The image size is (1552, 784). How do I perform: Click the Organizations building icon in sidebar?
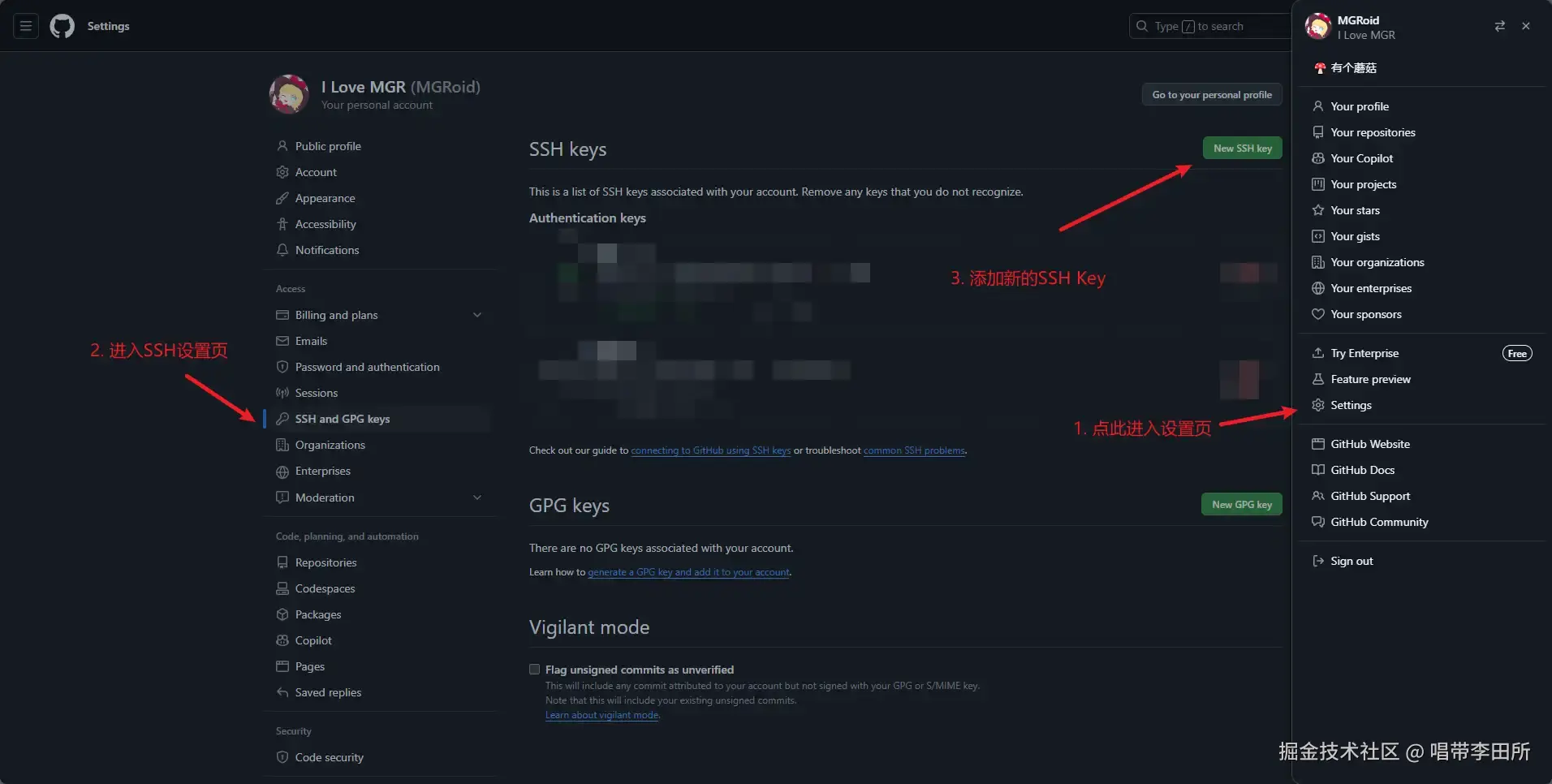click(282, 445)
